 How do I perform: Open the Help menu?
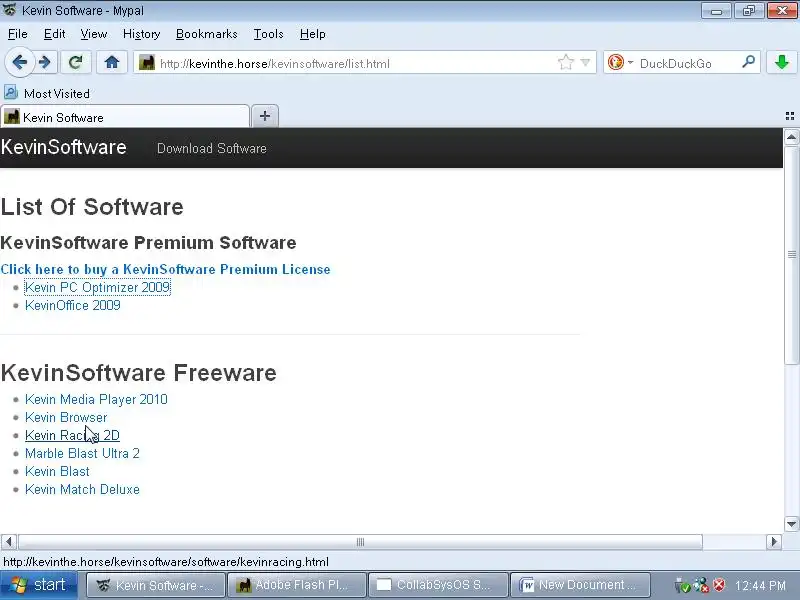pyautogui.click(x=312, y=34)
